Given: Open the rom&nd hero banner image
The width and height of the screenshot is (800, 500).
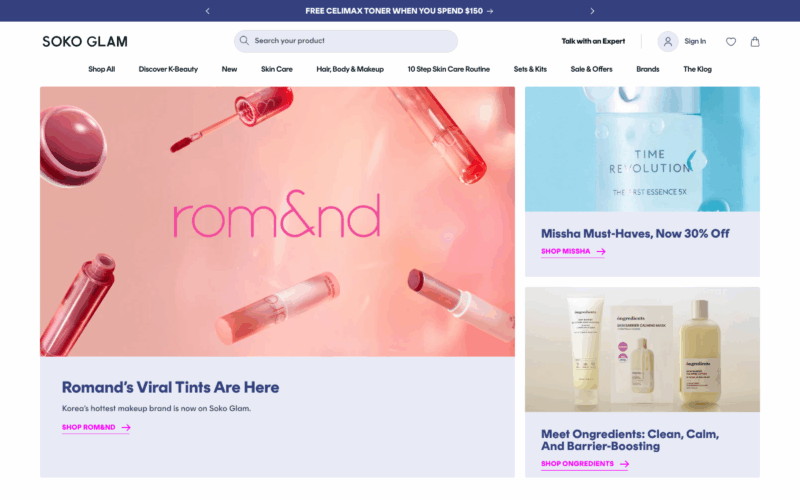Looking at the screenshot, I should click(277, 221).
